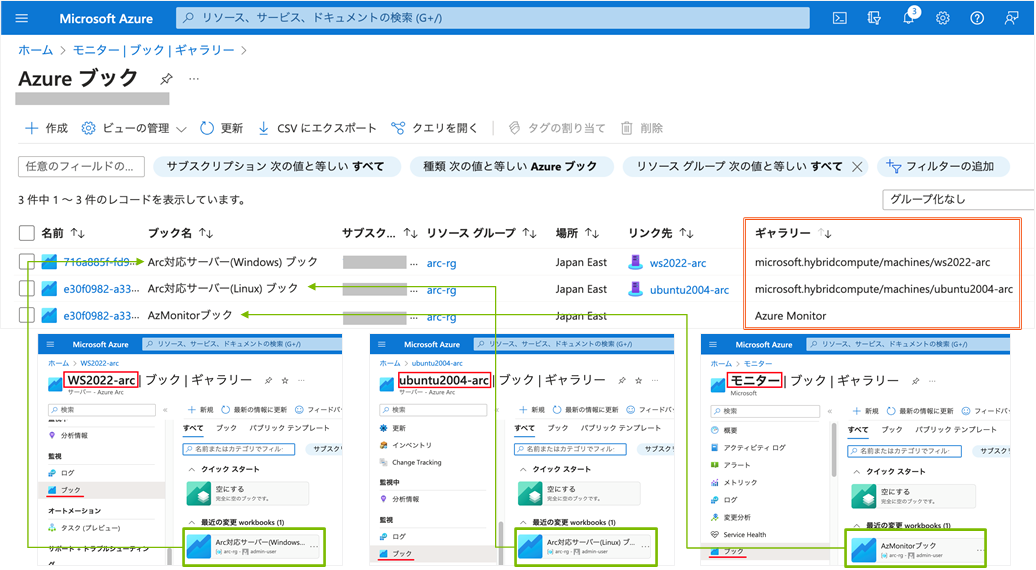
Task: Open portal settings gear in the header
Action: pyautogui.click(x=943, y=18)
